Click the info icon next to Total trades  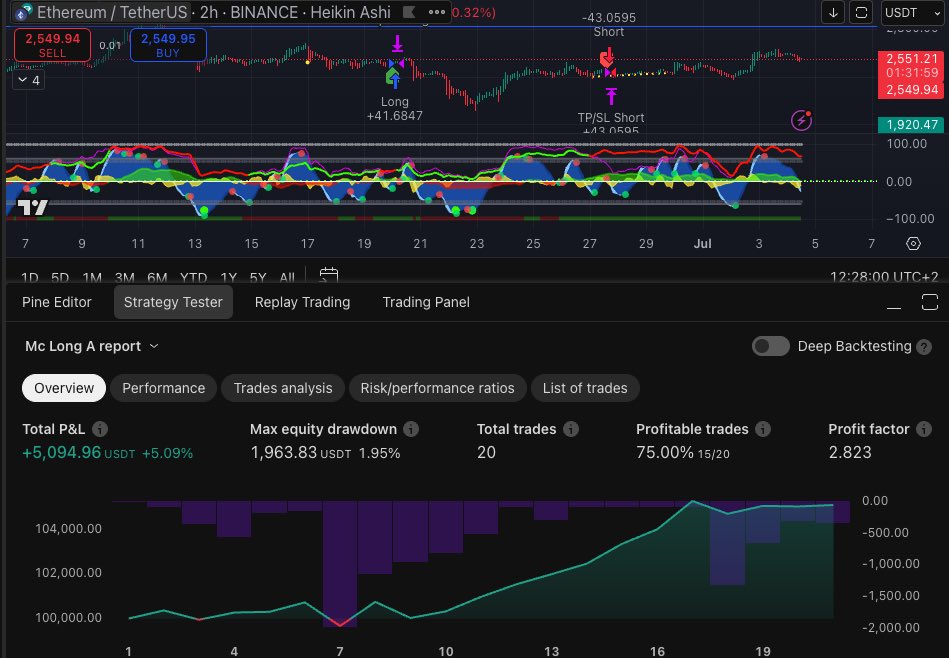coord(571,429)
